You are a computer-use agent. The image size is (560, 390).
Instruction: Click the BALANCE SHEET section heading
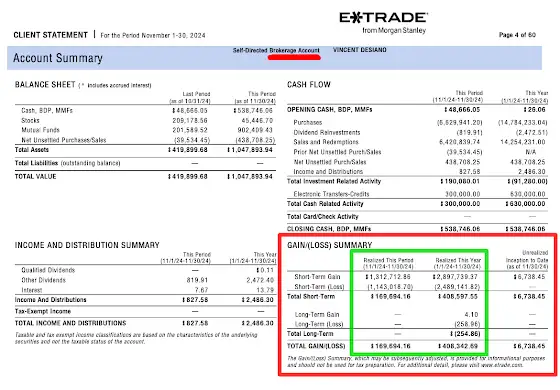pos(45,85)
